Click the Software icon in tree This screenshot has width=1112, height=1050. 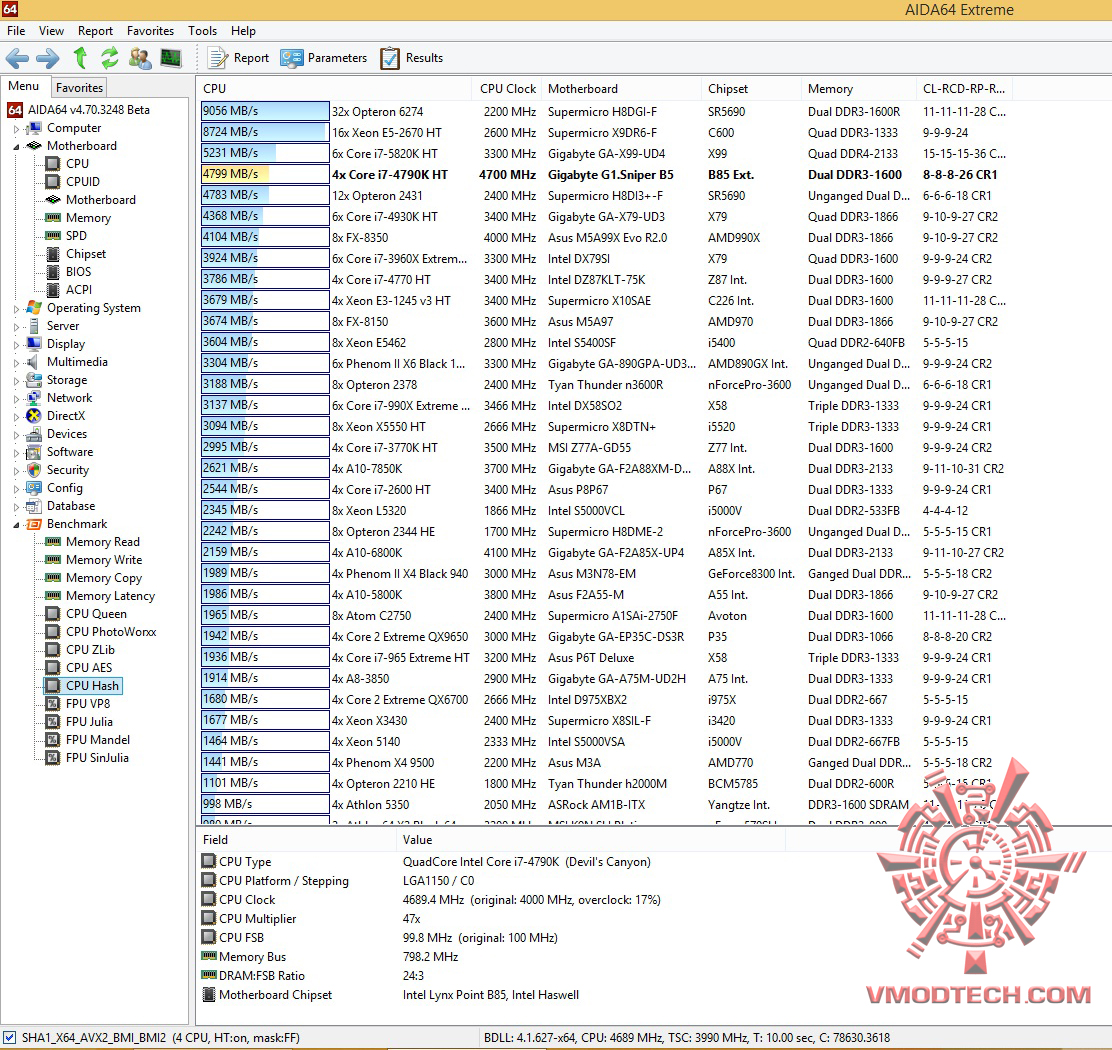click(x=34, y=452)
